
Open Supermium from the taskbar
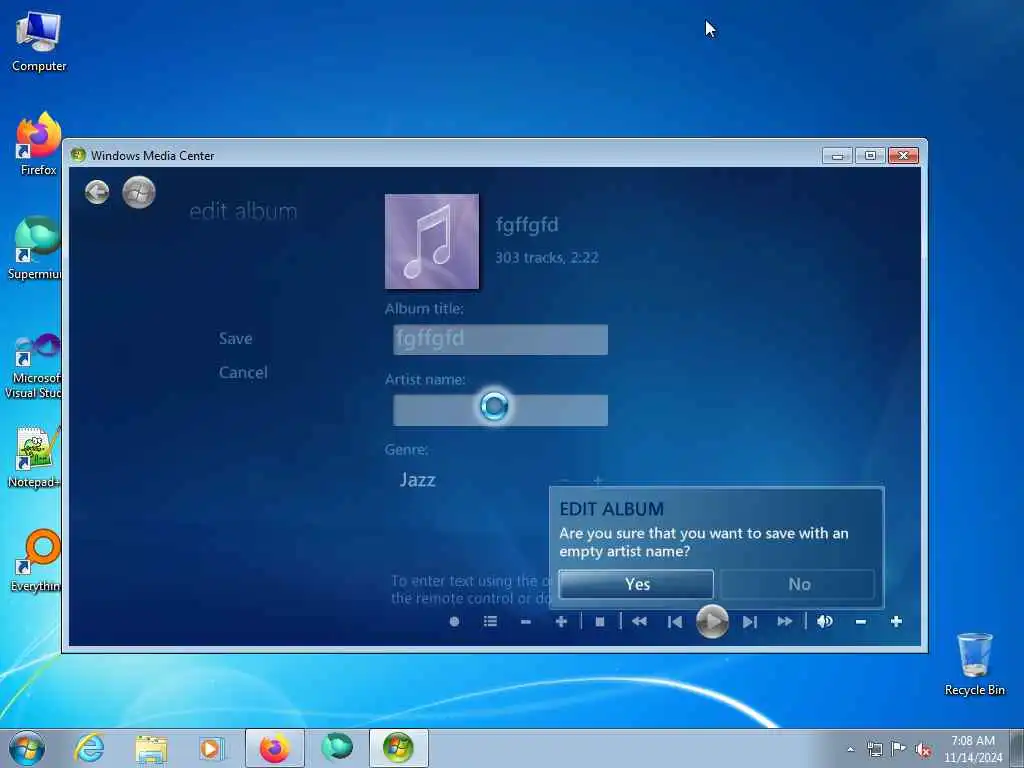coord(337,748)
